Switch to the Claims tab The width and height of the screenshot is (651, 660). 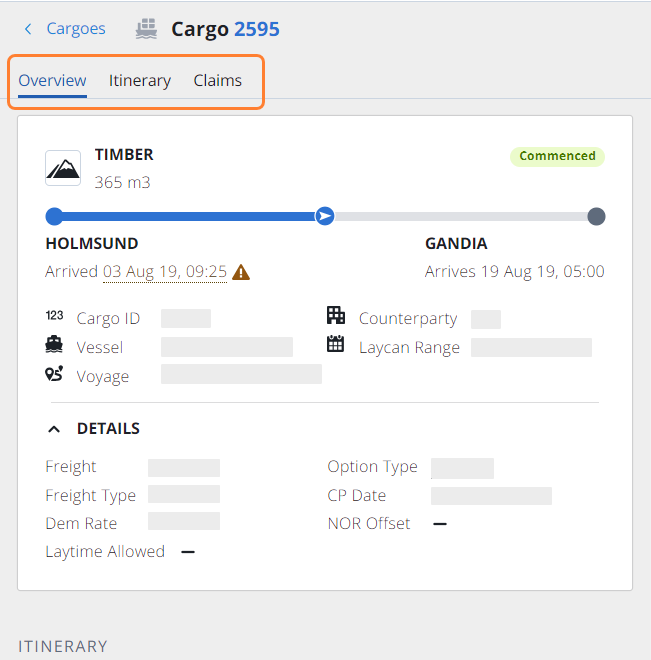(x=218, y=80)
